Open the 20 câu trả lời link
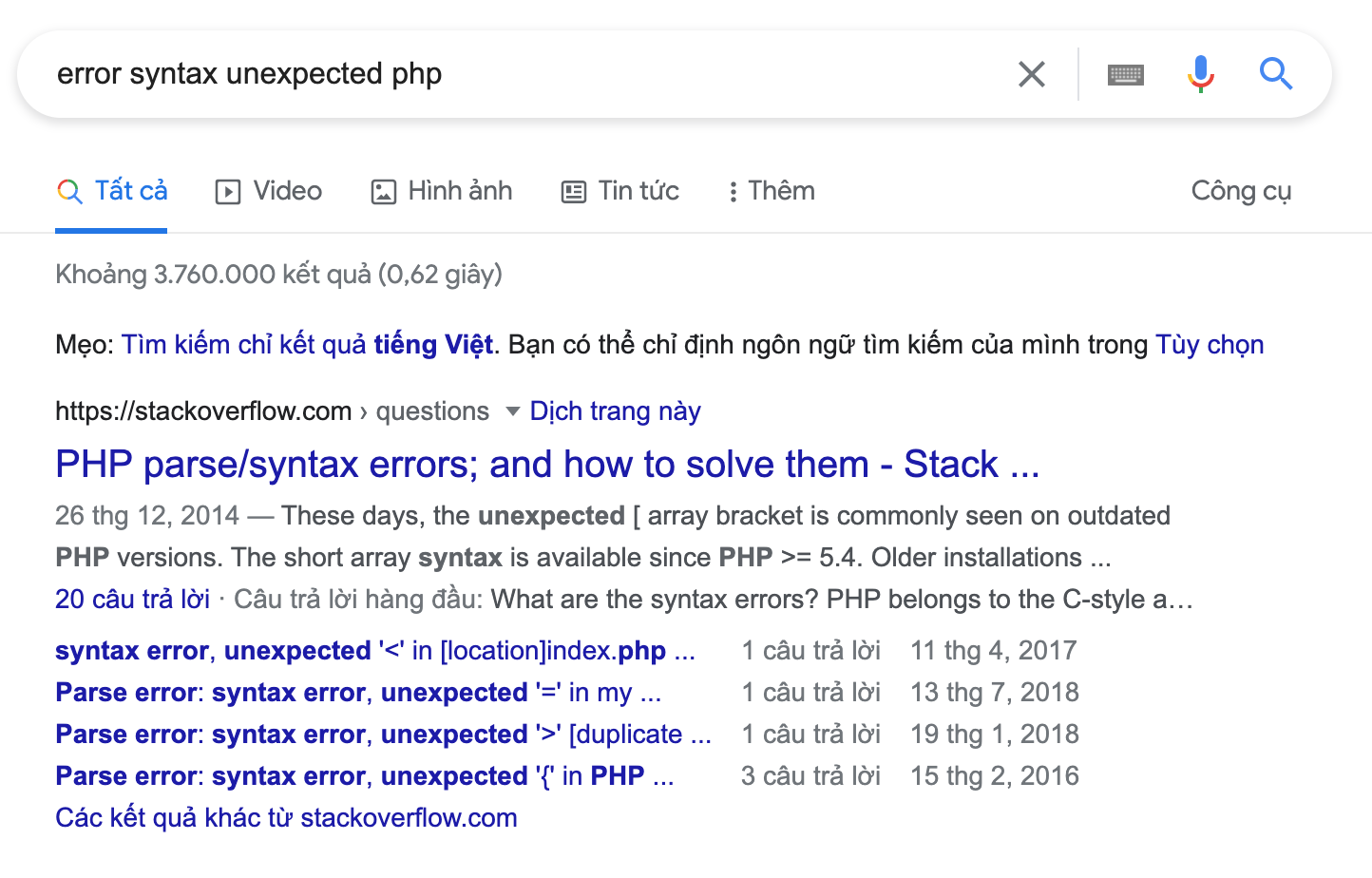 click(132, 600)
